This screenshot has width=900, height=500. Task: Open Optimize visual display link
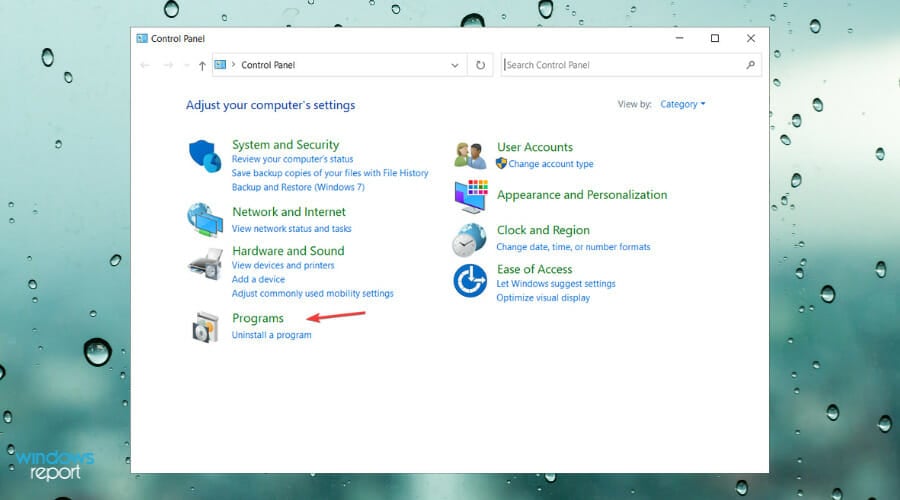tap(543, 297)
